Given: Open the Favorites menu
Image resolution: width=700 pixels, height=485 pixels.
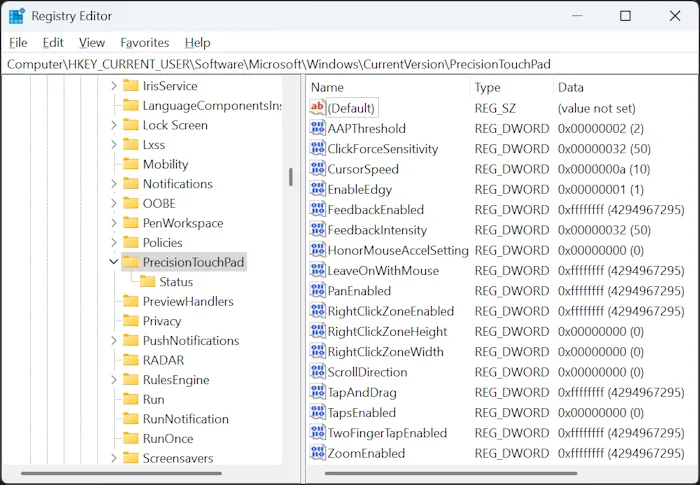Looking at the screenshot, I should (145, 42).
